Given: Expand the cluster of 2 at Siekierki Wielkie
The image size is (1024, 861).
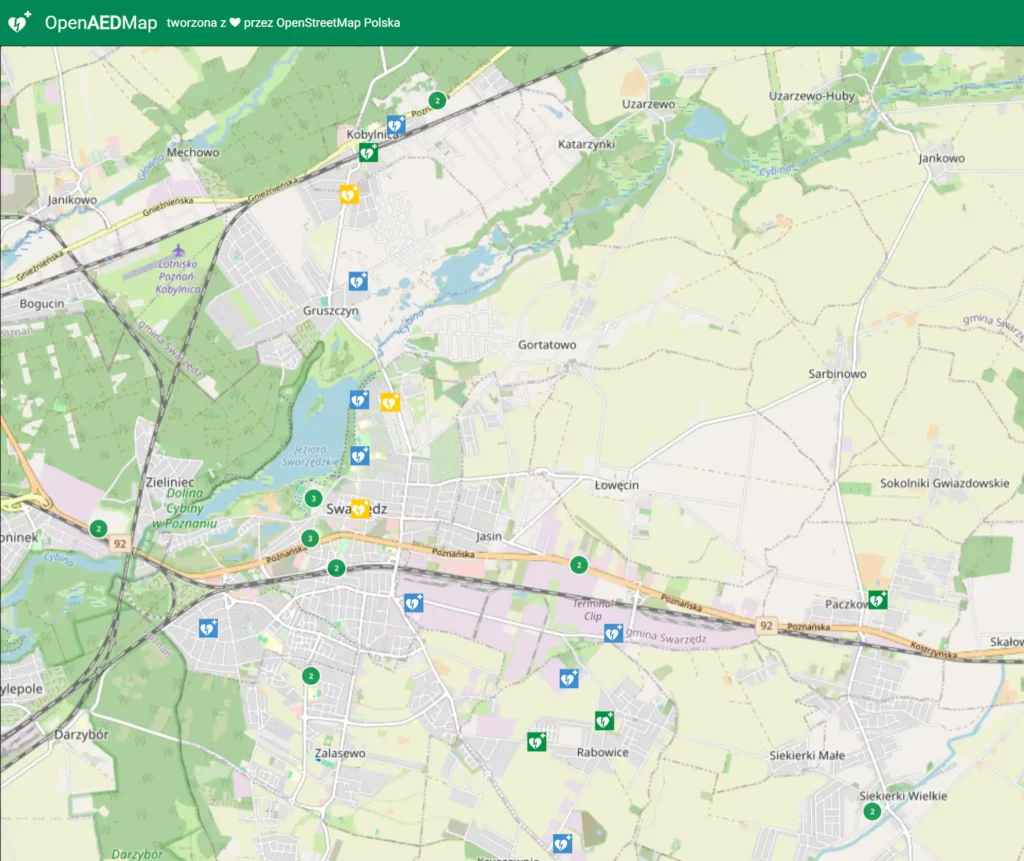Looking at the screenshot, I should pos(872,811).
